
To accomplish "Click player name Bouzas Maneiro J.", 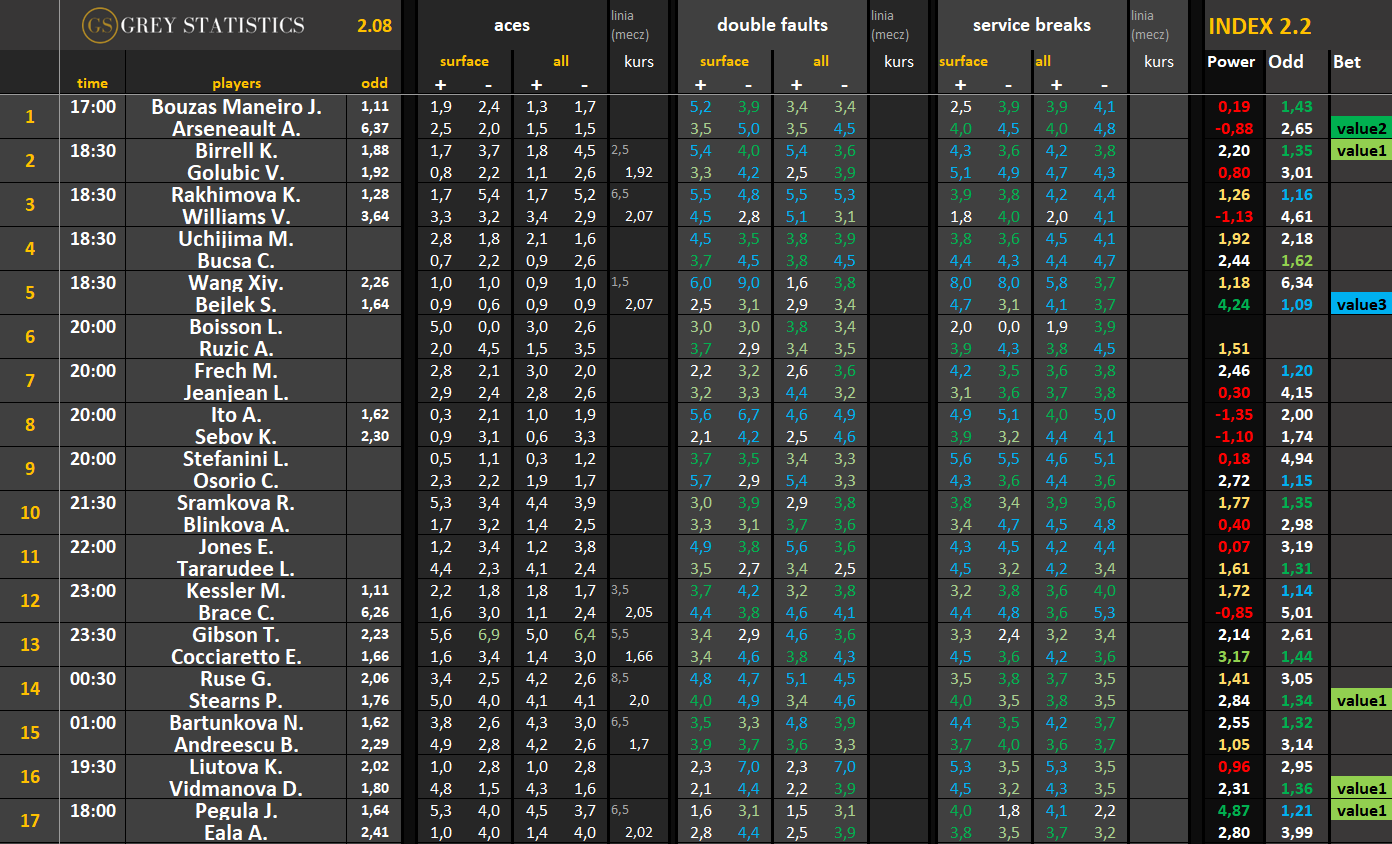I will (x=236, y=106).
